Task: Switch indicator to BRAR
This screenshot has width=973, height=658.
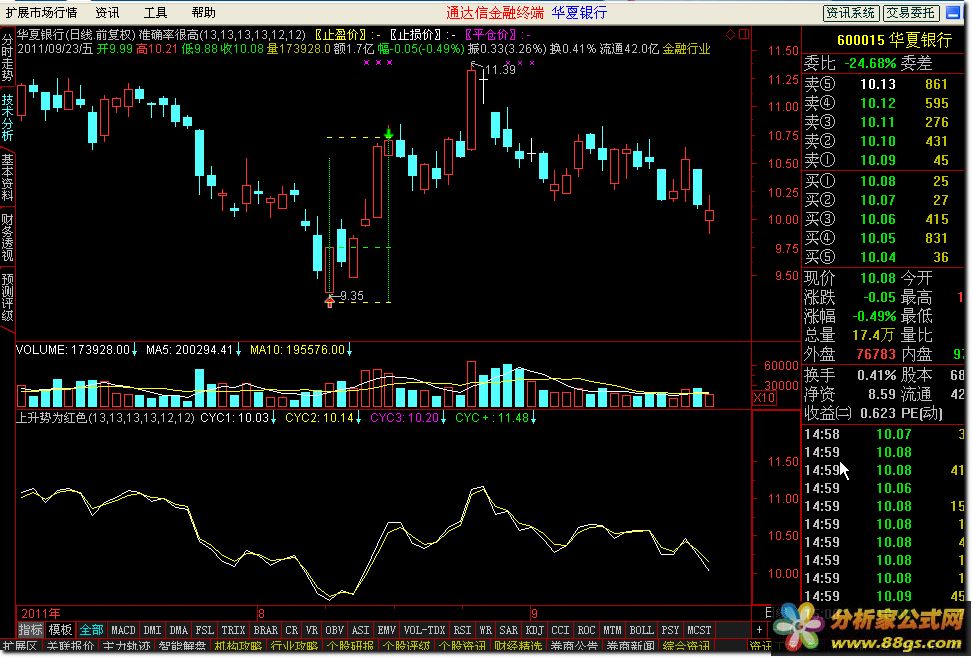Action: [266, 630]
